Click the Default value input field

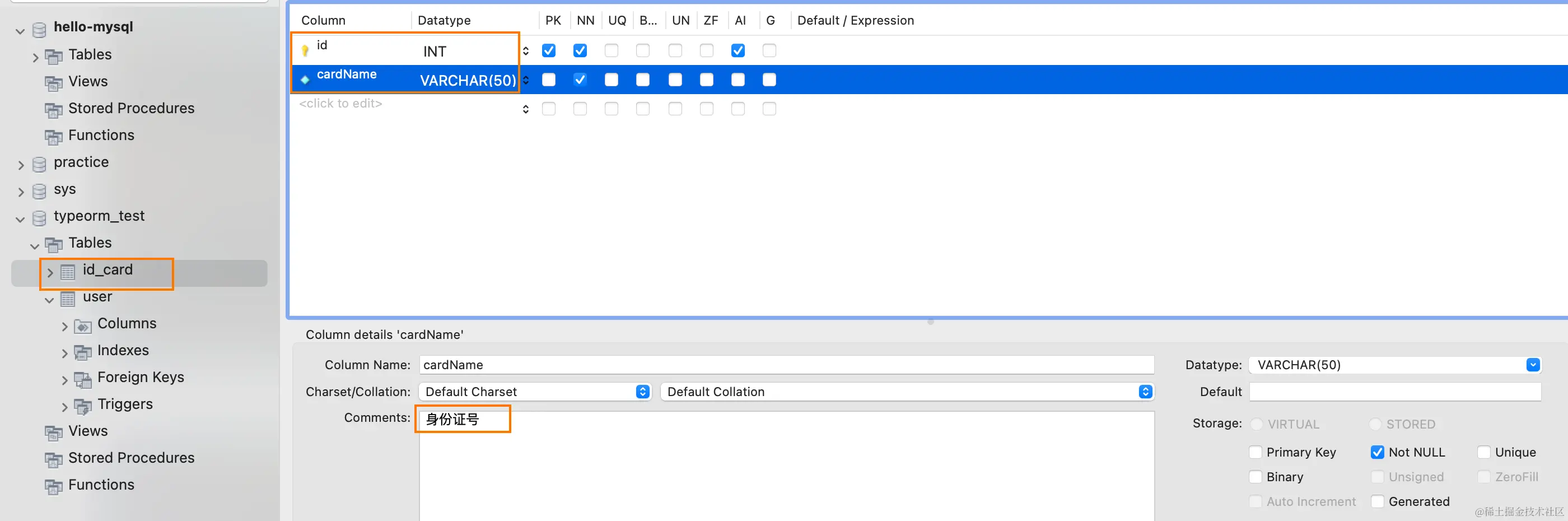(1395, 392)
